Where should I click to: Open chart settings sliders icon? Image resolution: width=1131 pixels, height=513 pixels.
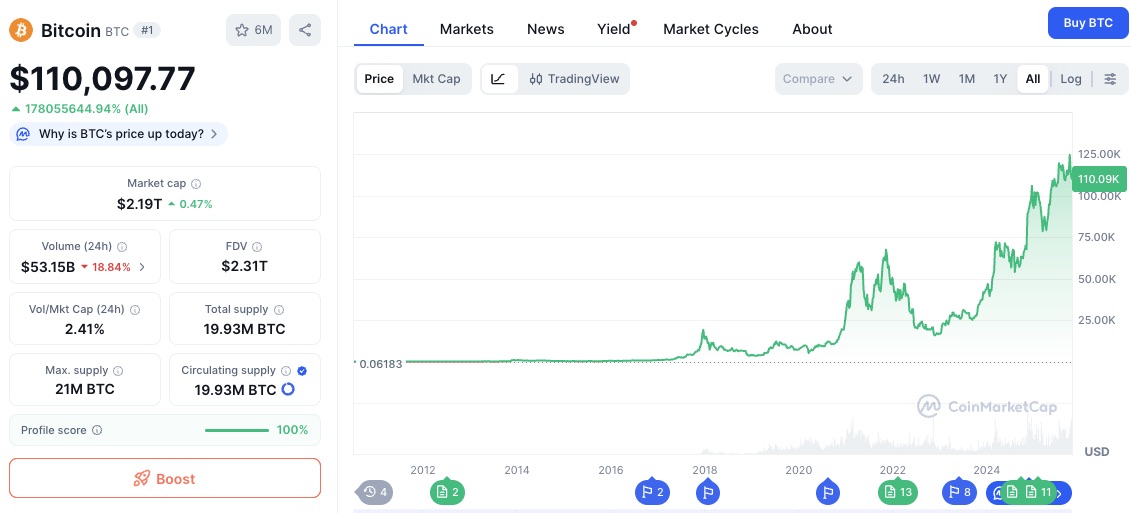coord(1110,79)
